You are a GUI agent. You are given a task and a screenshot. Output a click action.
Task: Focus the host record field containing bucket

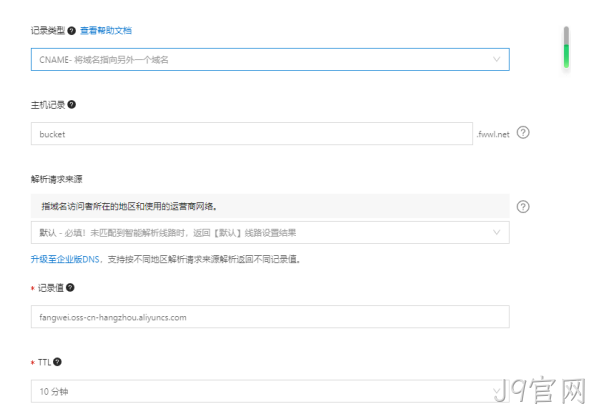(x=252, y=134)
